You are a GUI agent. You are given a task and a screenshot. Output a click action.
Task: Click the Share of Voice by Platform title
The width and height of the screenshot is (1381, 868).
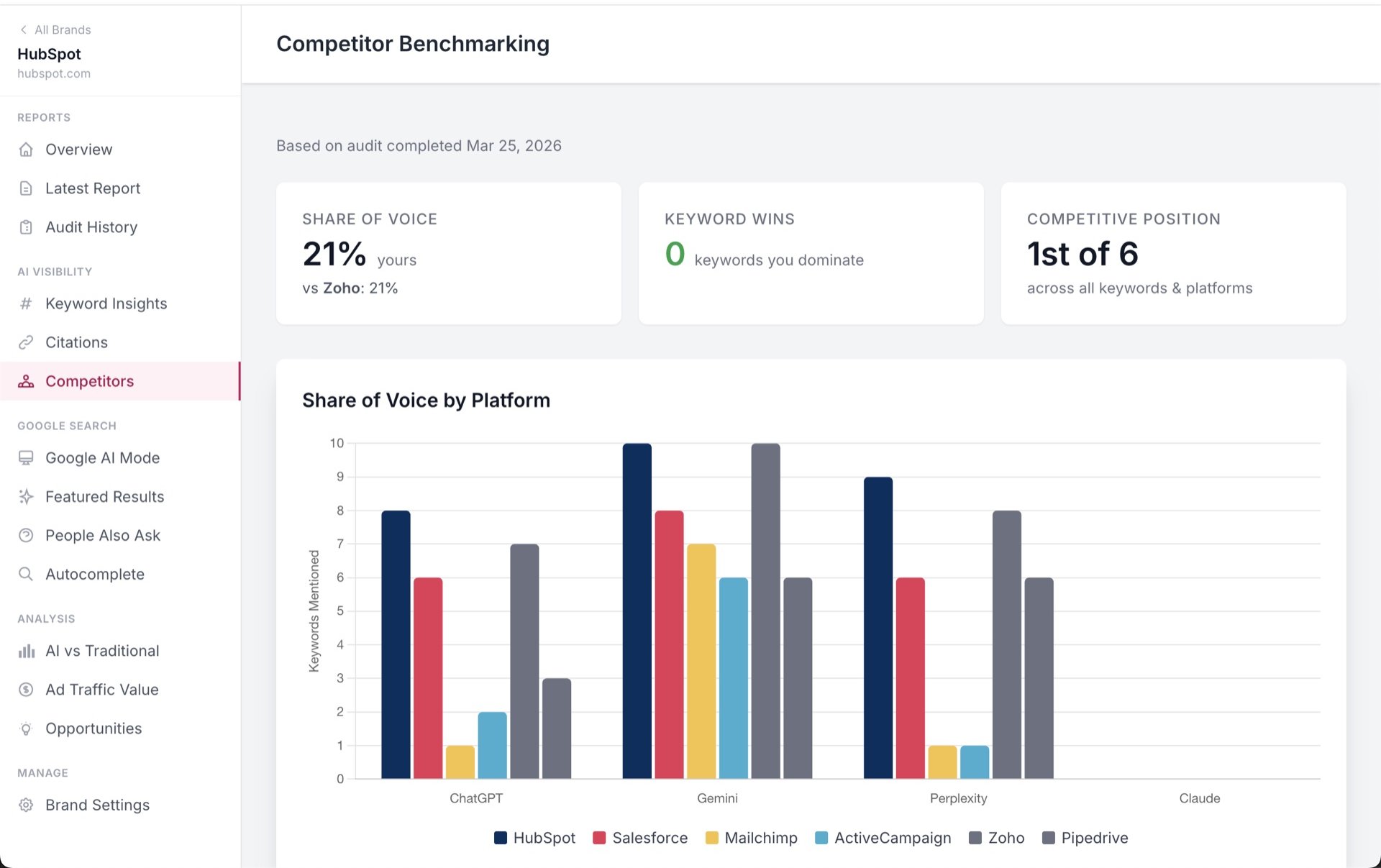coord(426,401)
